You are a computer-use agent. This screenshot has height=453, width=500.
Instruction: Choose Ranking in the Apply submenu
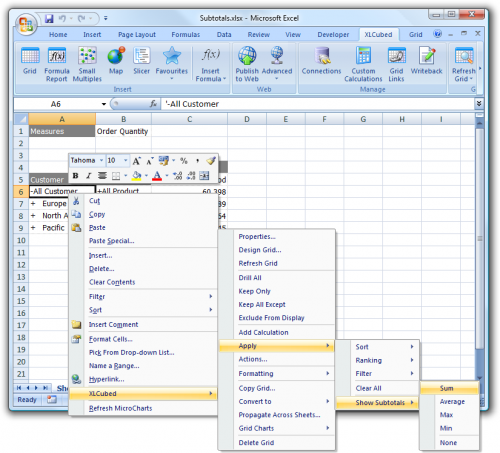click(x=378, y=360)
